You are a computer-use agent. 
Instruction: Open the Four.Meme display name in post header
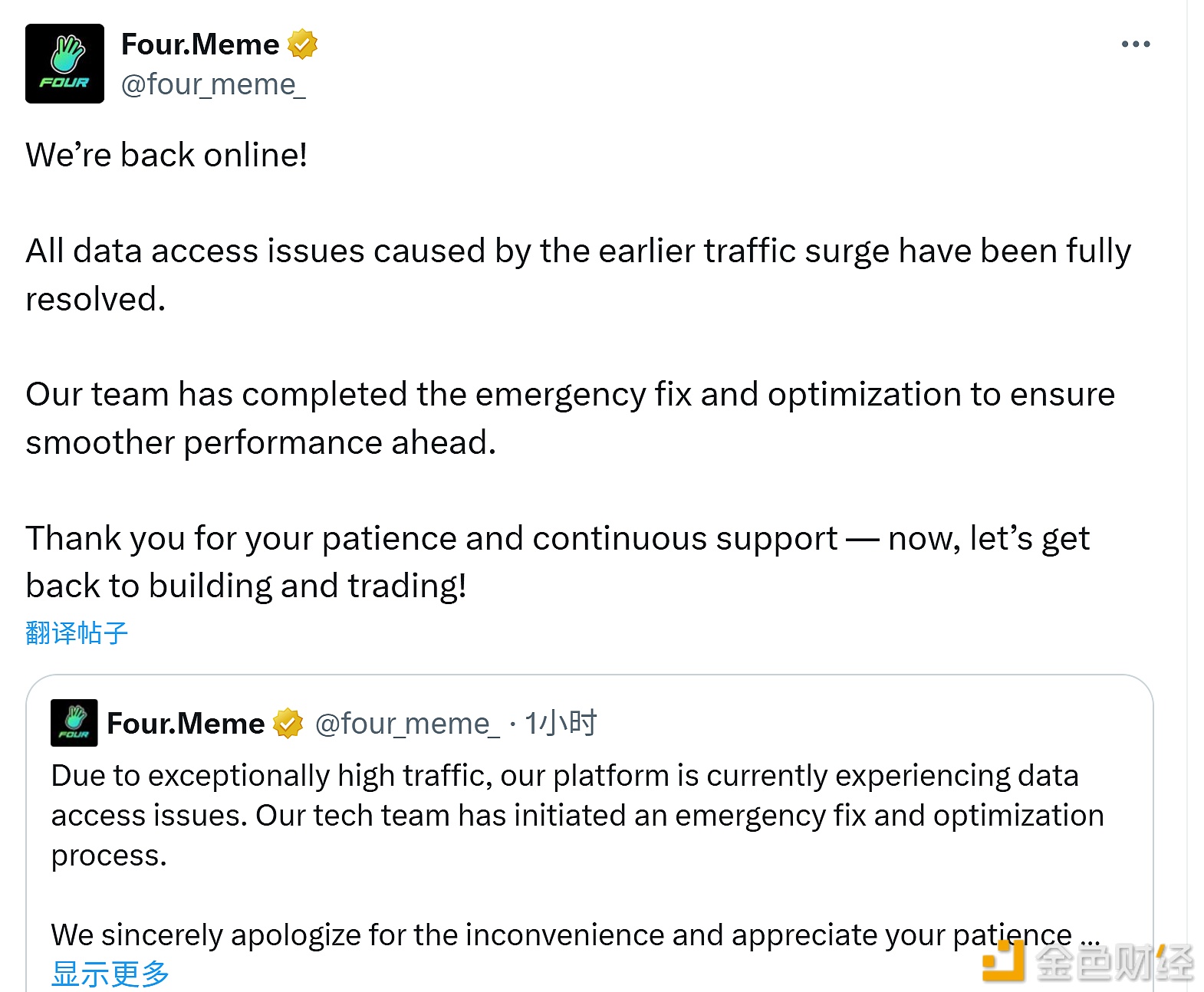[200, 44]
